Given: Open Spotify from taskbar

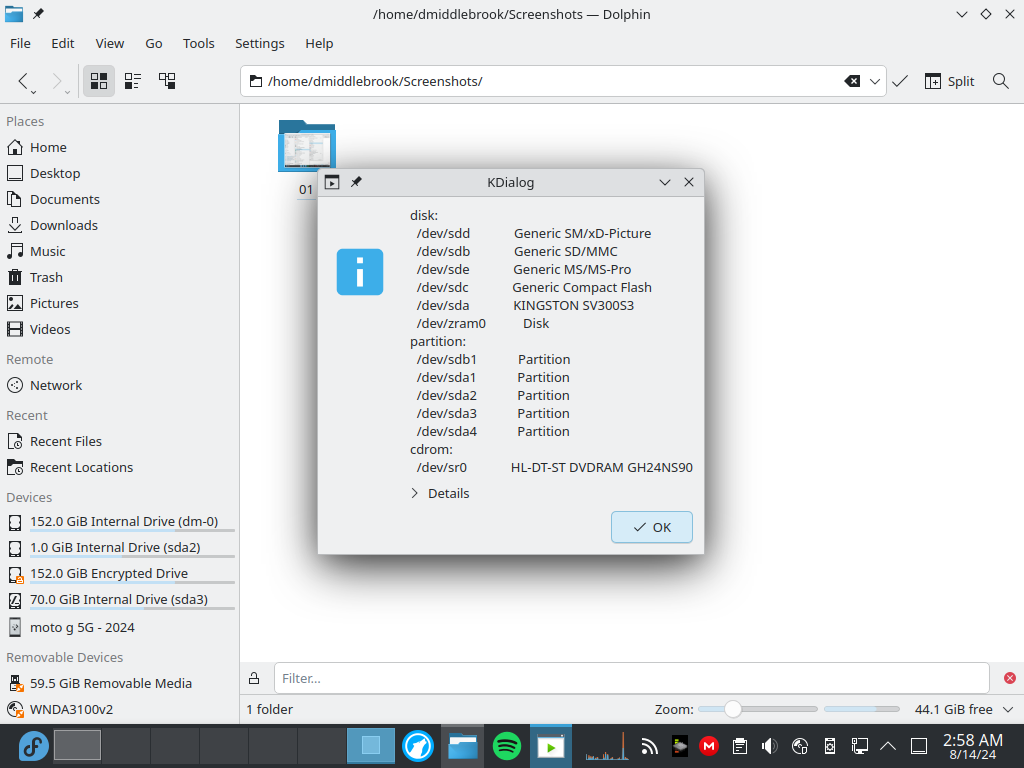Looking at the screenshot, I should point(507,746).
